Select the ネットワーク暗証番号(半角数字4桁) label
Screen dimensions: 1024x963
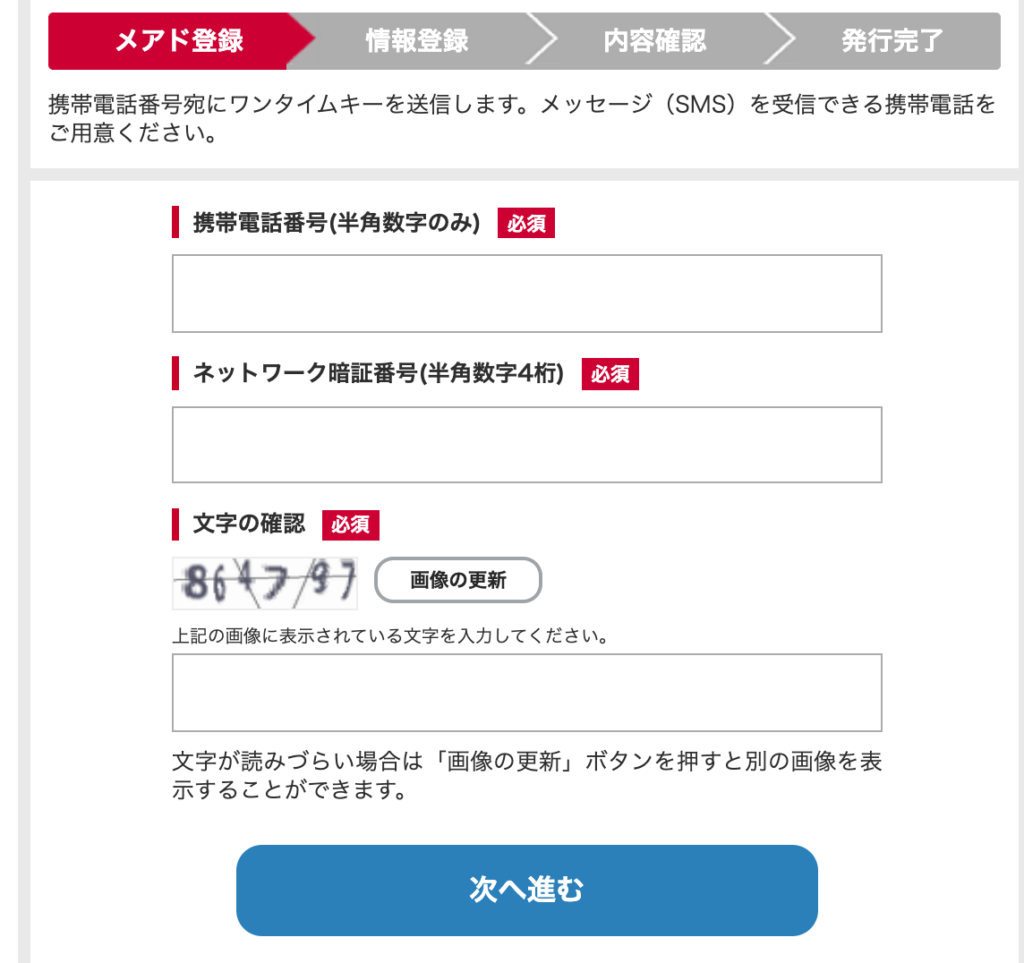click(378, 373)
